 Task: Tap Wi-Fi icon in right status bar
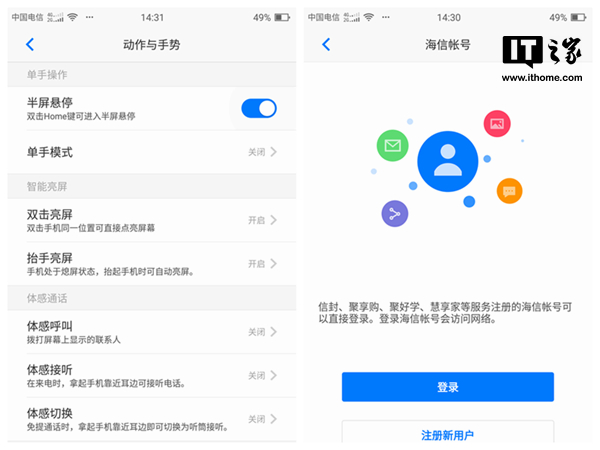tap(368, 17)
